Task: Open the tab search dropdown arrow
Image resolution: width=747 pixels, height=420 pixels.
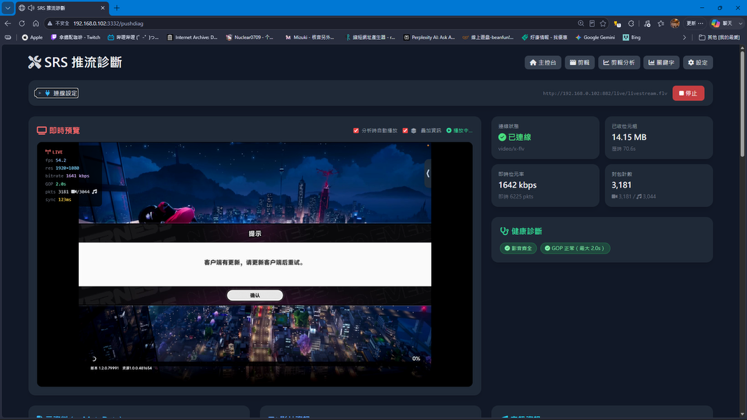Action: [x=8, y=8]
